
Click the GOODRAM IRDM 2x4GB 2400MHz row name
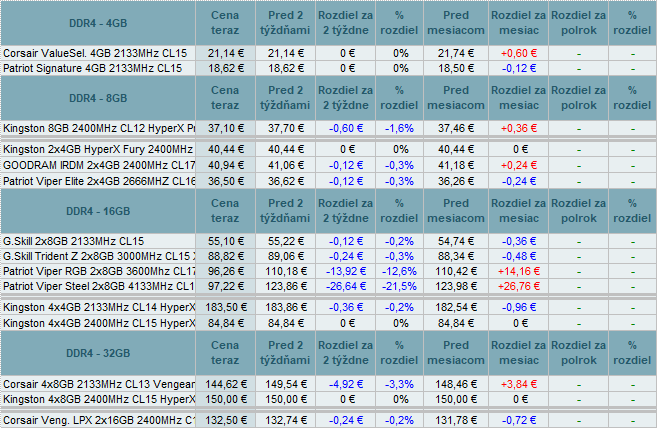pos(99,165)
